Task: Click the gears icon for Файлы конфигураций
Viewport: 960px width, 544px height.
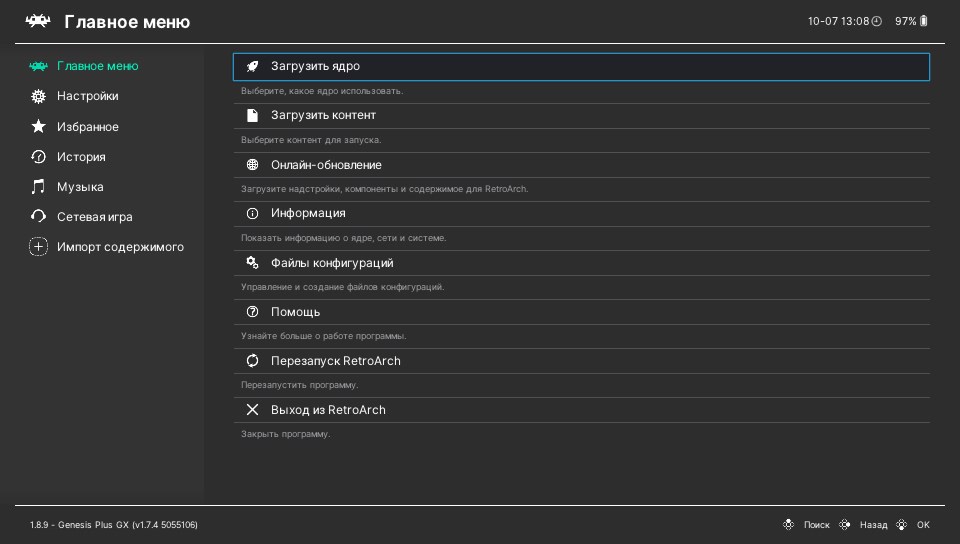Action: (x=252, y=263)
